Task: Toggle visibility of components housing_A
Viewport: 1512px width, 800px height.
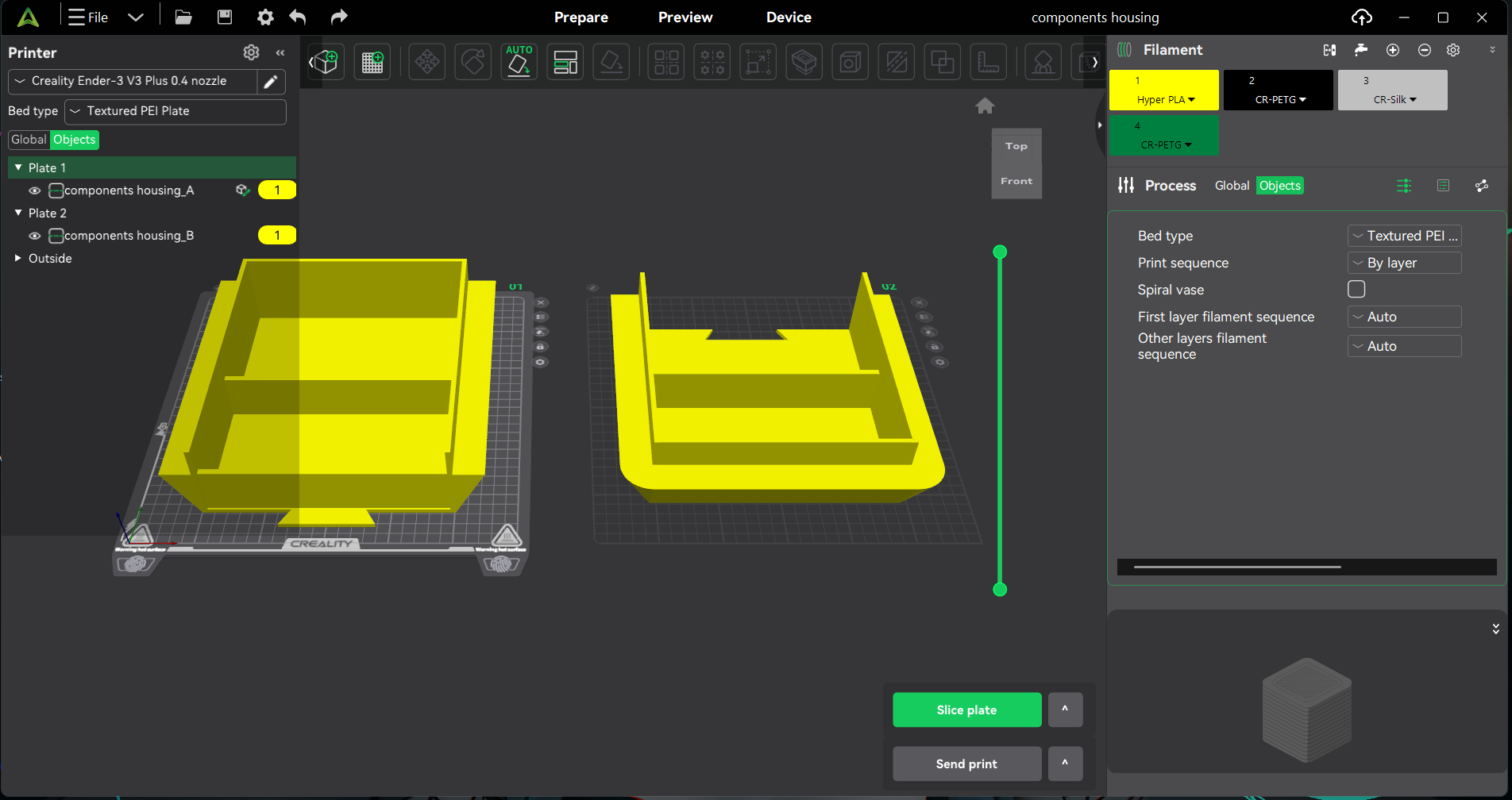Action: coord(35,190)
